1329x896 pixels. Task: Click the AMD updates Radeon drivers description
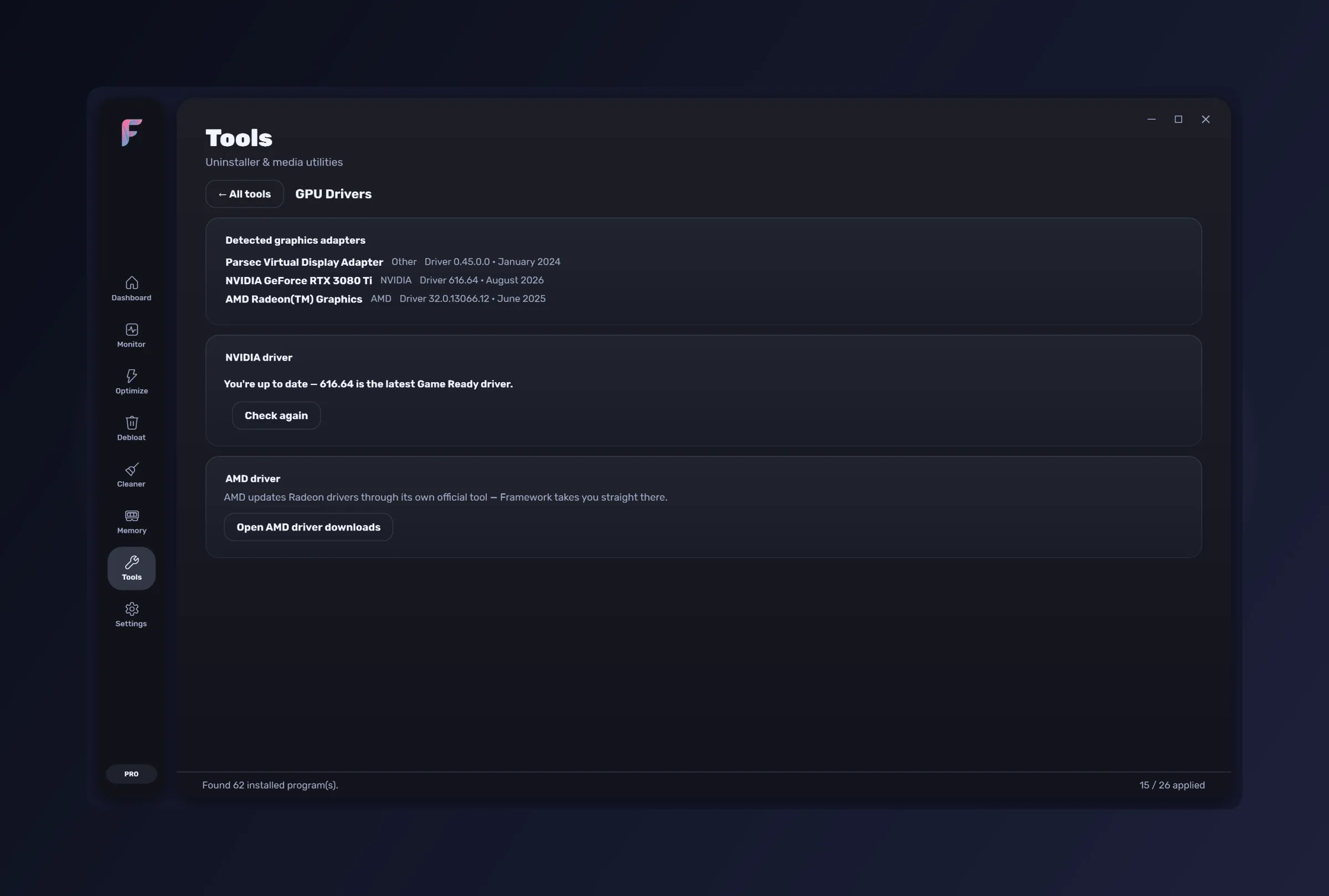(445, 497)
